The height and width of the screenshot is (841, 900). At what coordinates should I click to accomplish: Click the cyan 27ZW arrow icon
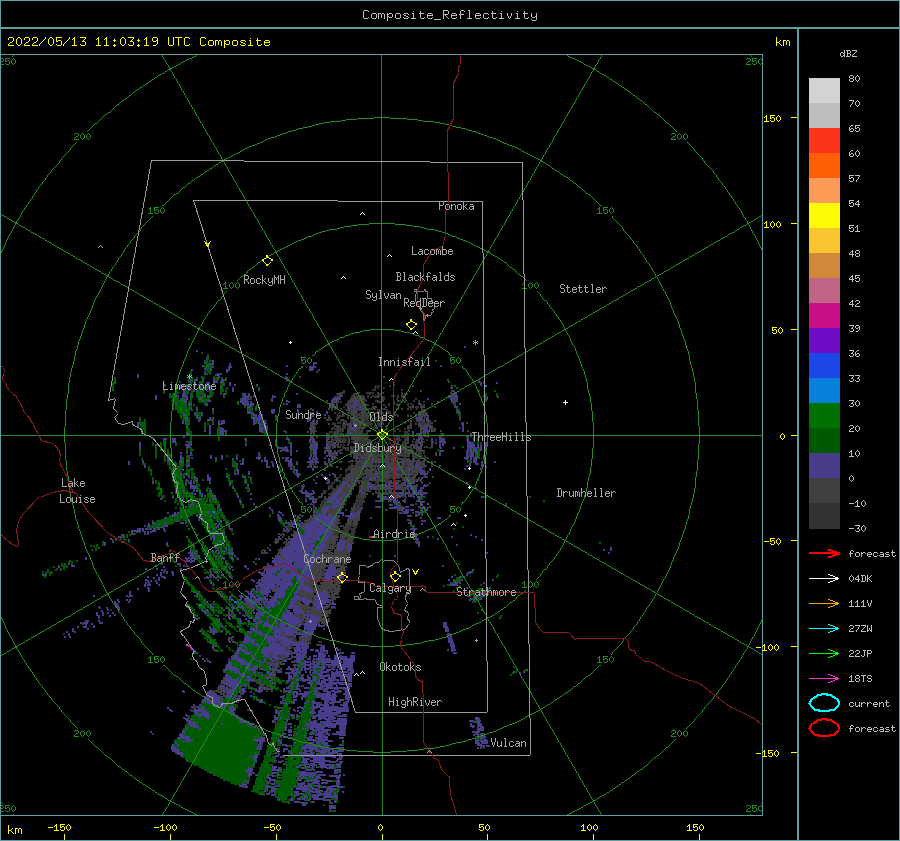coord(824,629)
